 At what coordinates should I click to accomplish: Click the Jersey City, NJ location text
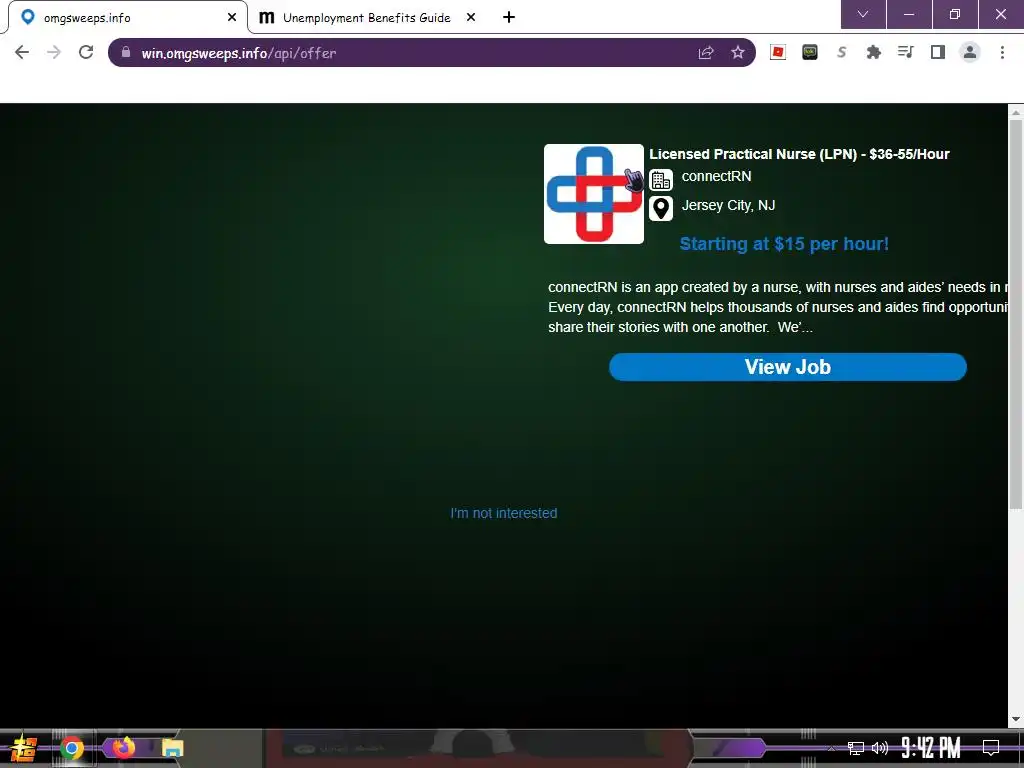pos(728,206)
